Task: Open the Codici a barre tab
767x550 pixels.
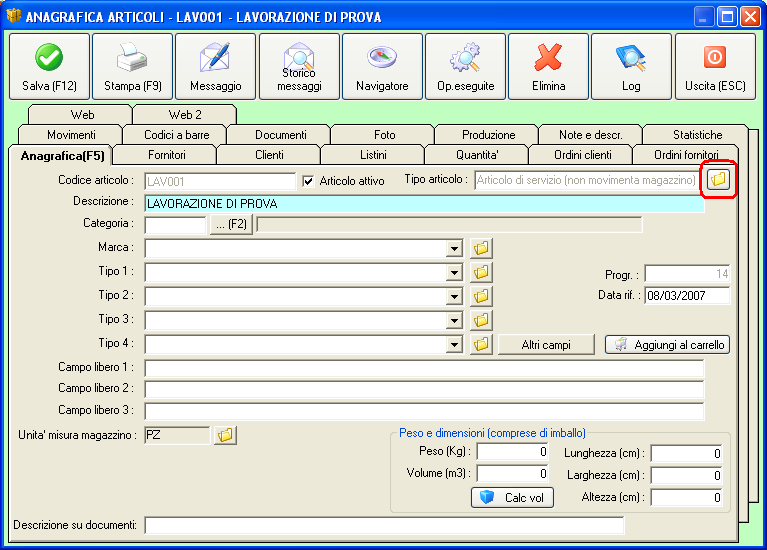Action: [x=176, y=135]
